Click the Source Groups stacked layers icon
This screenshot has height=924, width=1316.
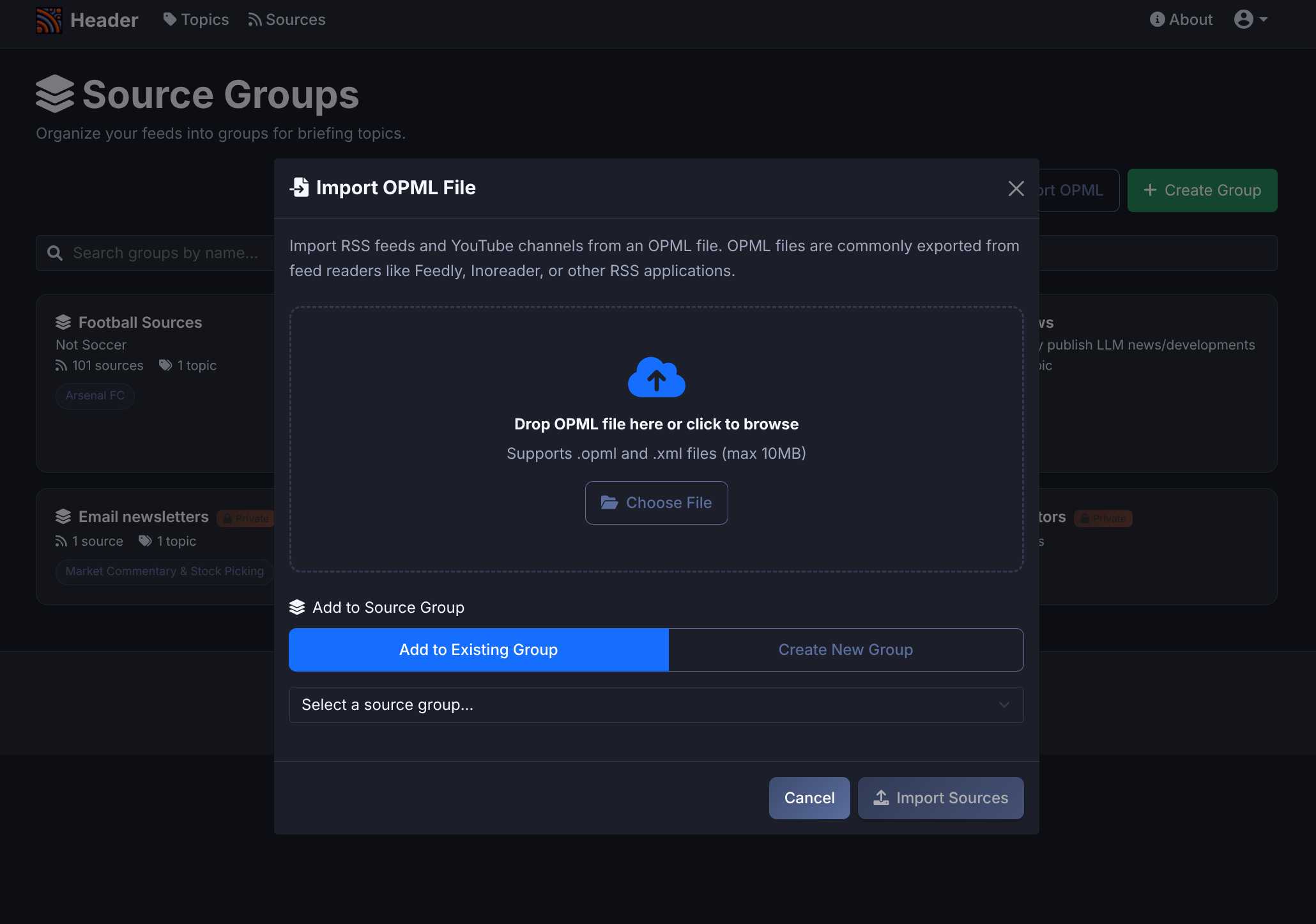point(55,94)
